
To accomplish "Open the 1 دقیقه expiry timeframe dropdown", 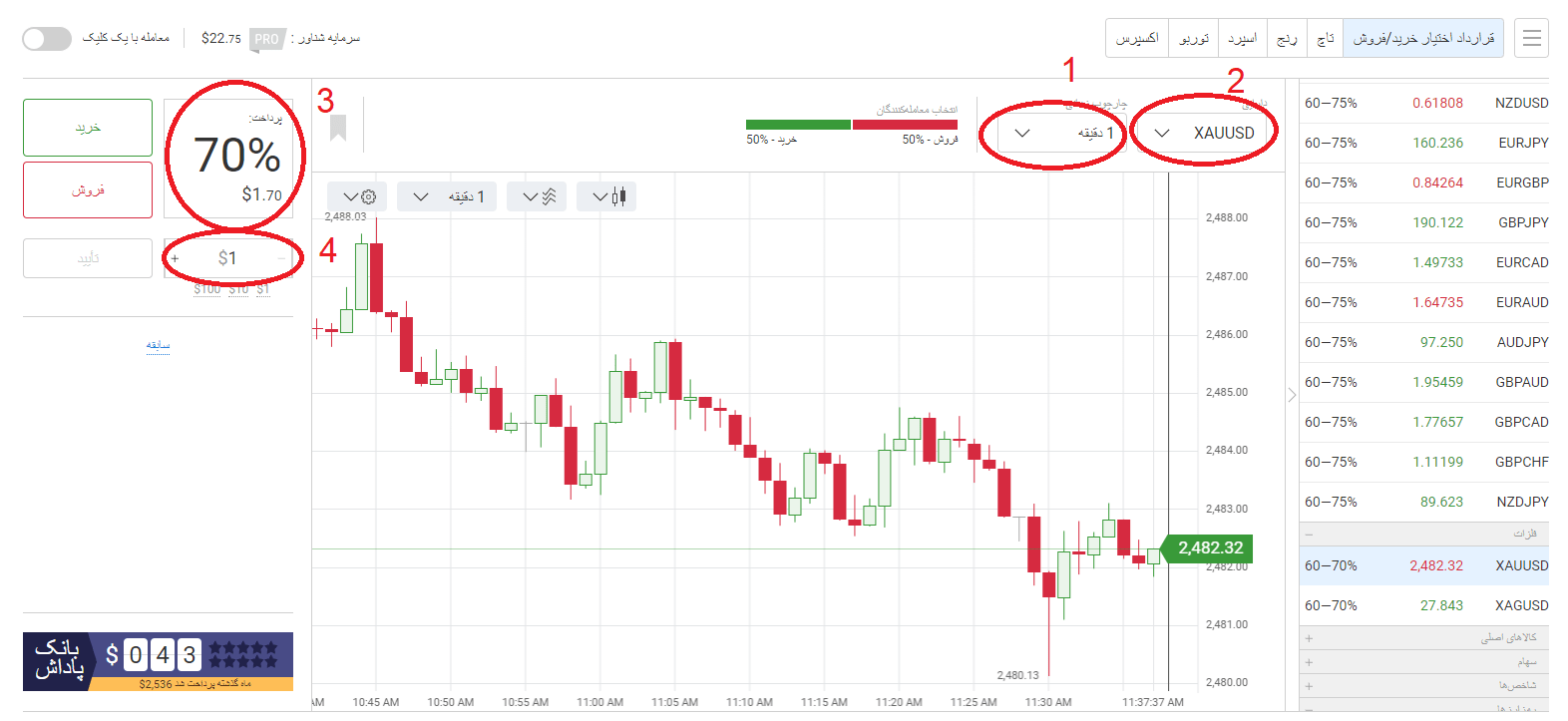I will click(x=1060, y=133).
